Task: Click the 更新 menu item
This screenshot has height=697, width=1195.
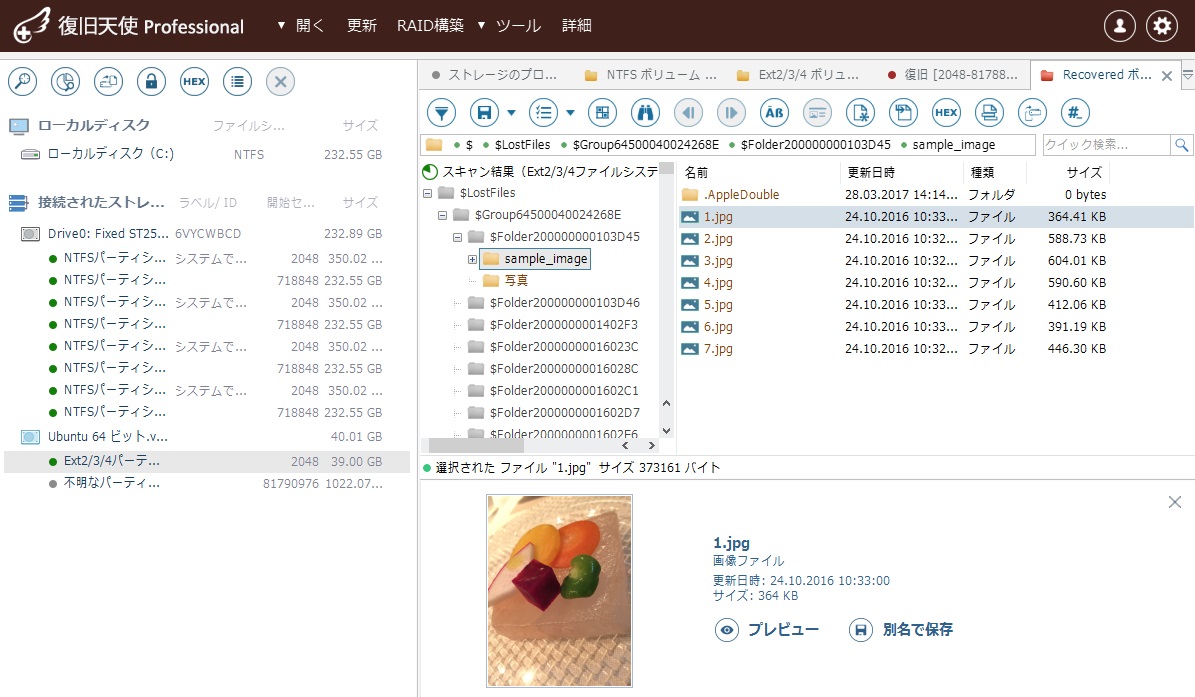Action: tap(361, 26)
